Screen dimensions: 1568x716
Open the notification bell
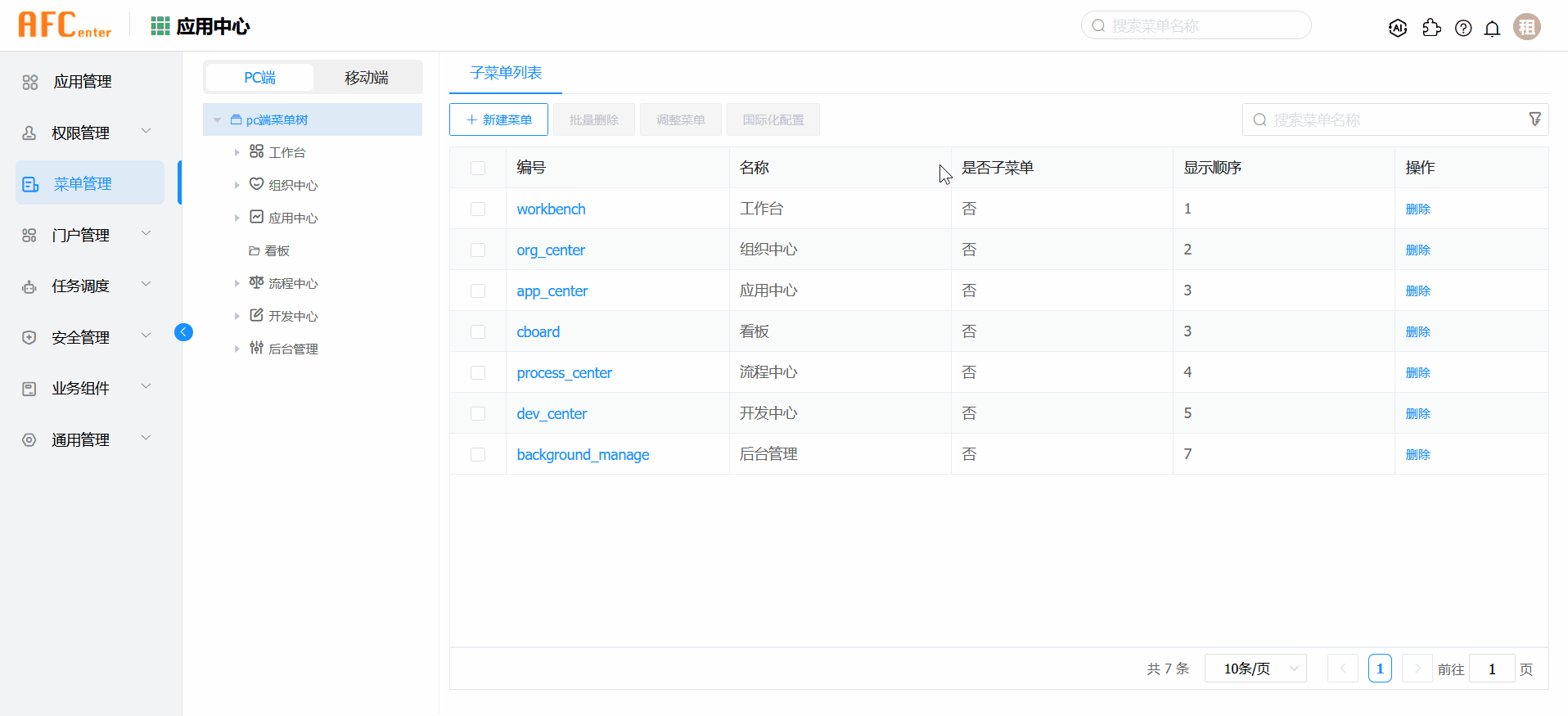point(1492,29)
